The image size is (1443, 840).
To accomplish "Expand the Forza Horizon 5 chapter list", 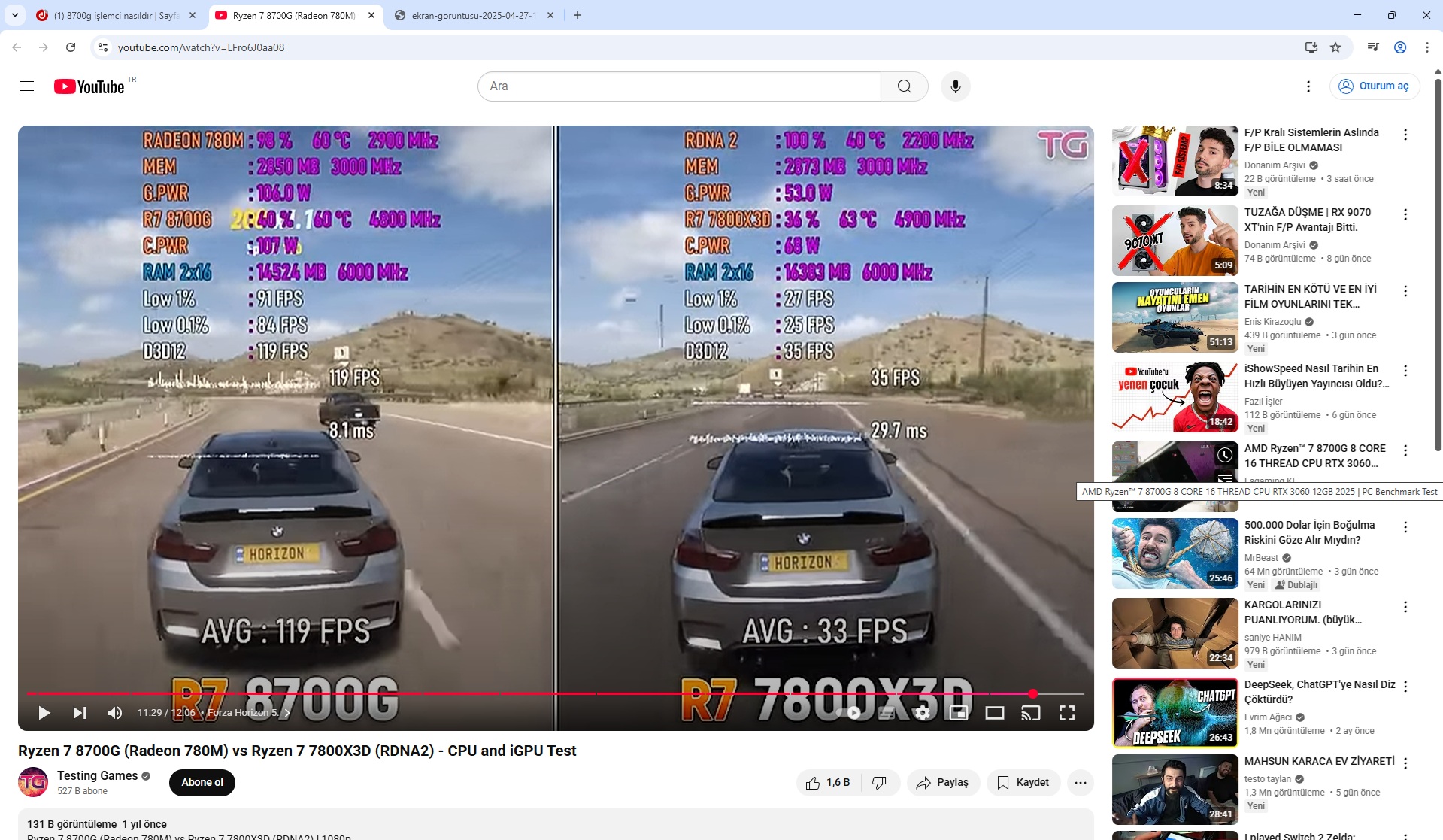I will (x=249, y=713).
